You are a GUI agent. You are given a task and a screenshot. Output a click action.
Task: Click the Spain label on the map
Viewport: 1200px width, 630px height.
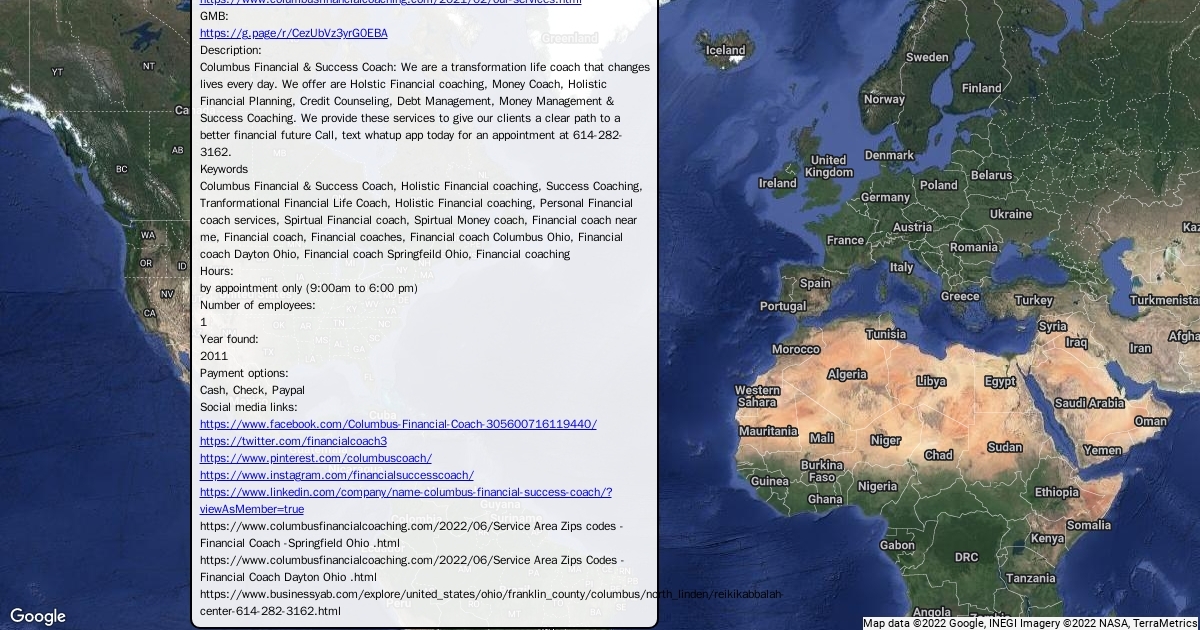tap(815, 283)
